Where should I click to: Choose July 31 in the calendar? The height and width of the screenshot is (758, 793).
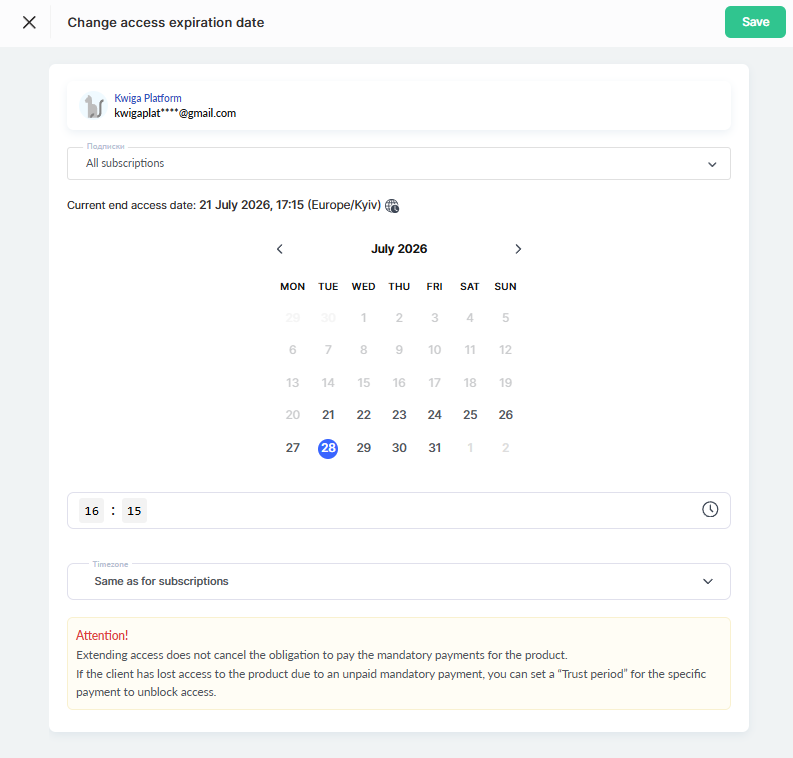pyautogui.click(x=434, y=448)
